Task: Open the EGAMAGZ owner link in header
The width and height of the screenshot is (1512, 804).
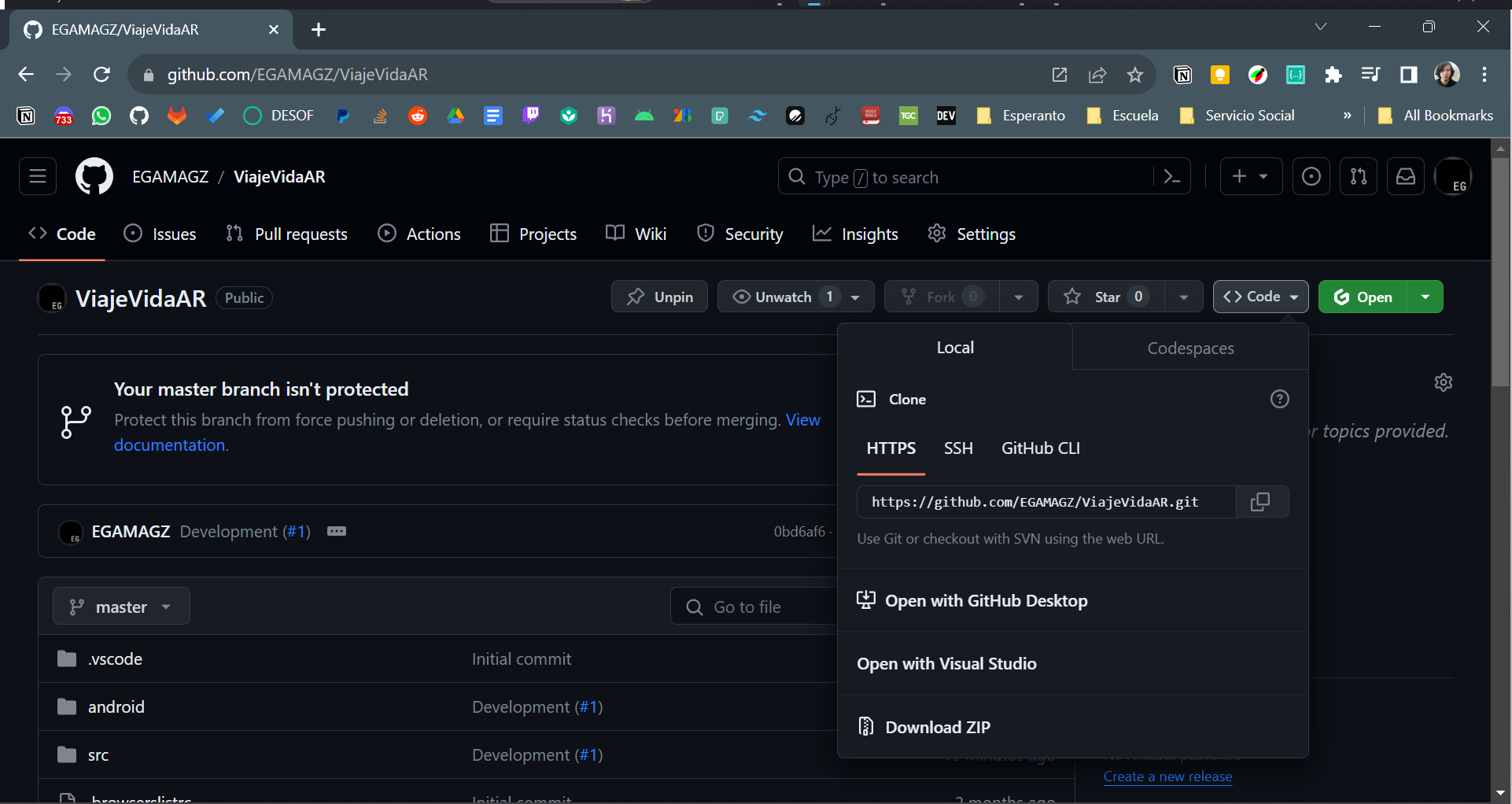Action: point(171,176)
